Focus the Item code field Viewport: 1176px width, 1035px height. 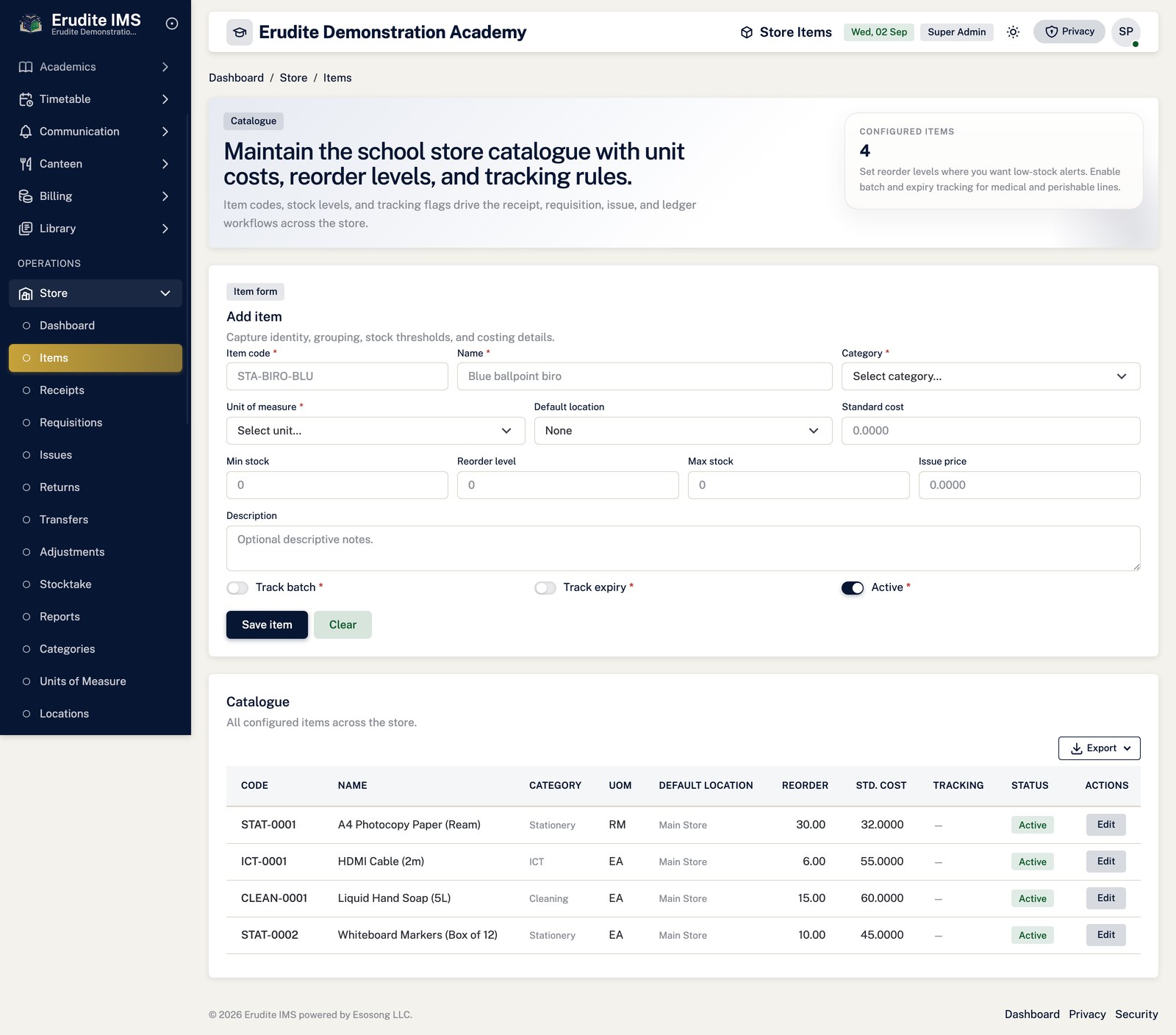[x=337, y=376]
